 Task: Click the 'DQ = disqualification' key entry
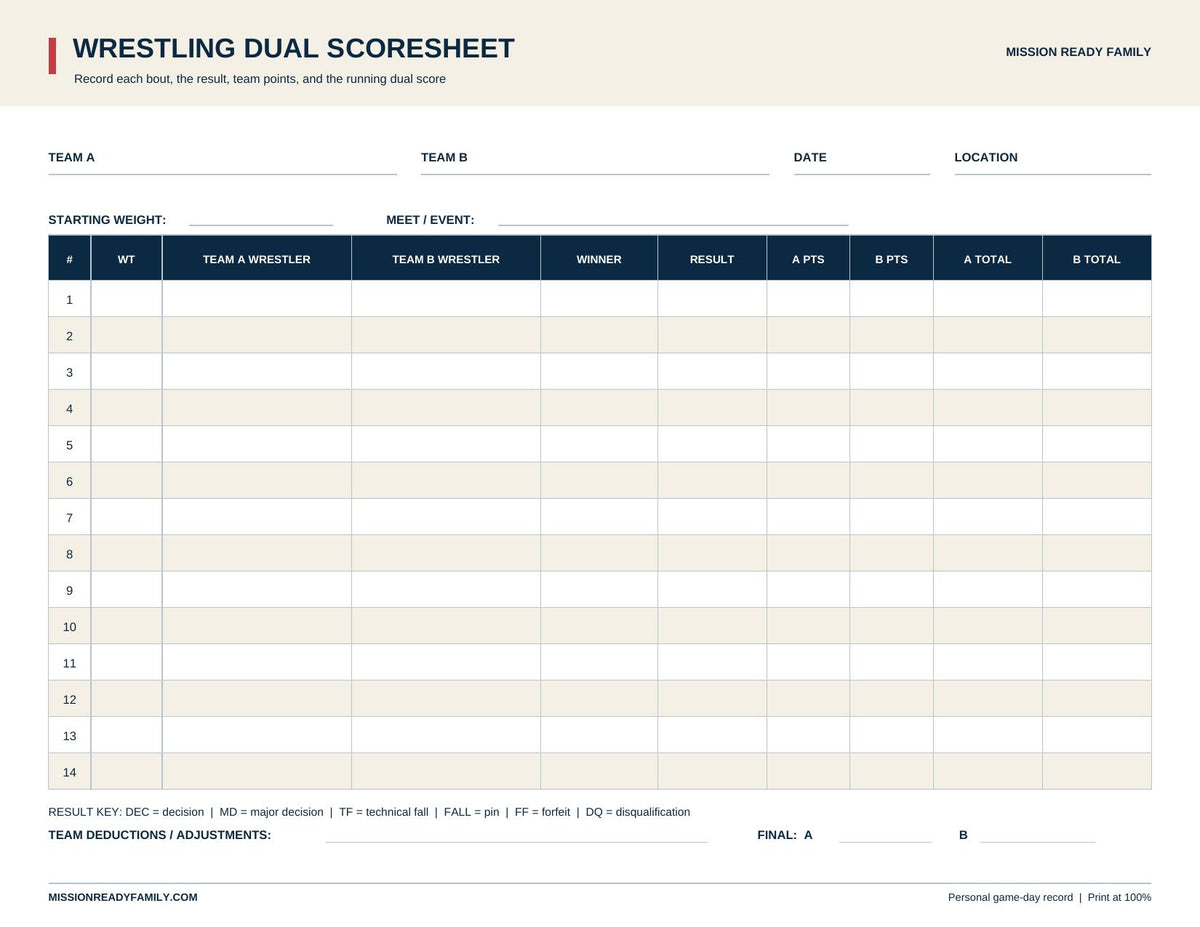[638, 812]
